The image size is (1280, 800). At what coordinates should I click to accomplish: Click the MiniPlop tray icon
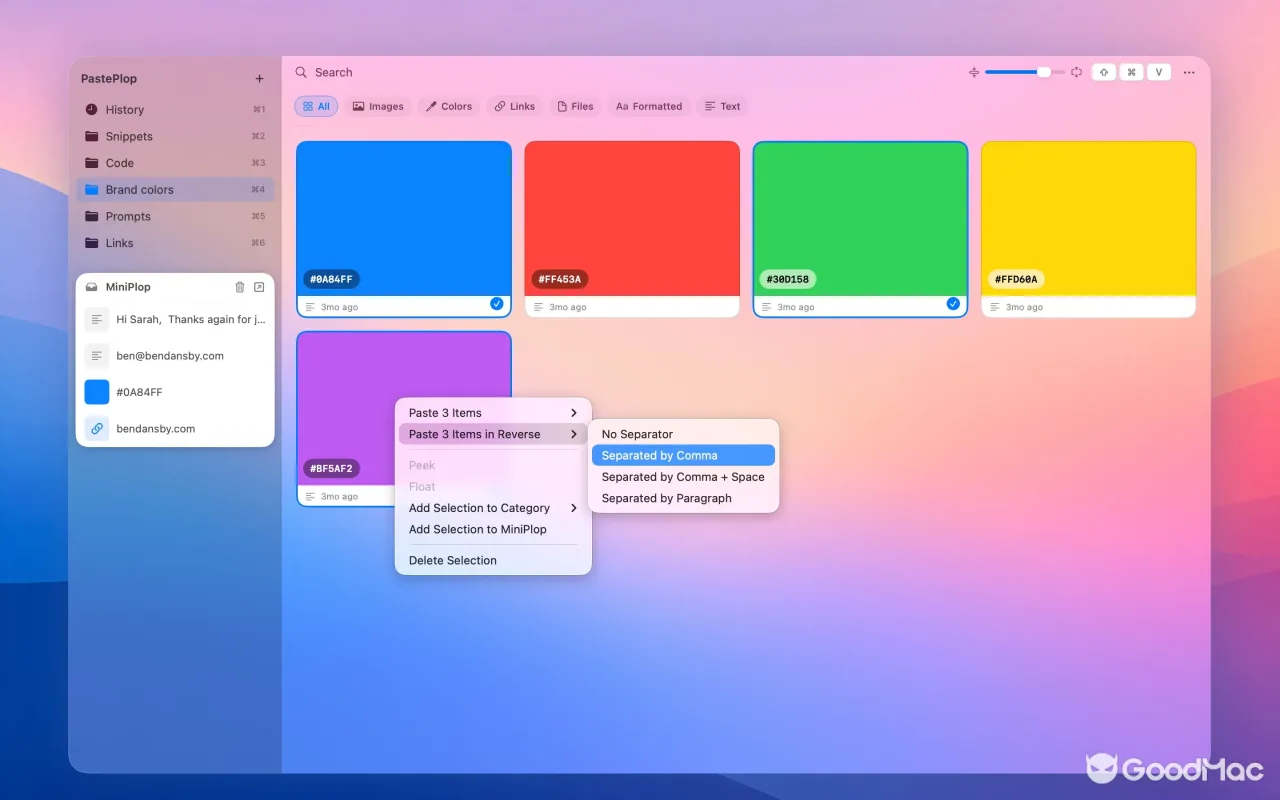(92, 287)
